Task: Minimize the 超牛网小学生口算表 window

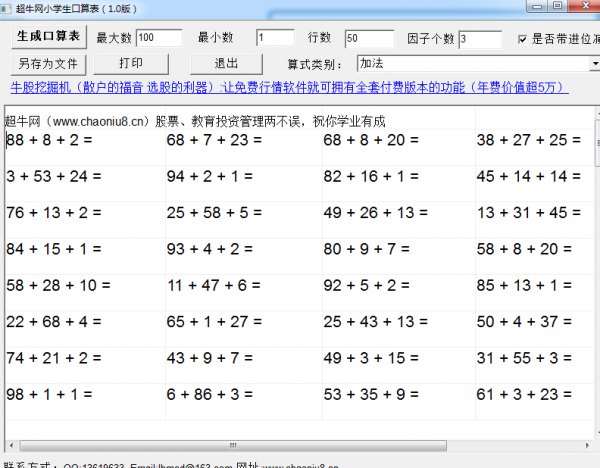Action: coord(537,6)
